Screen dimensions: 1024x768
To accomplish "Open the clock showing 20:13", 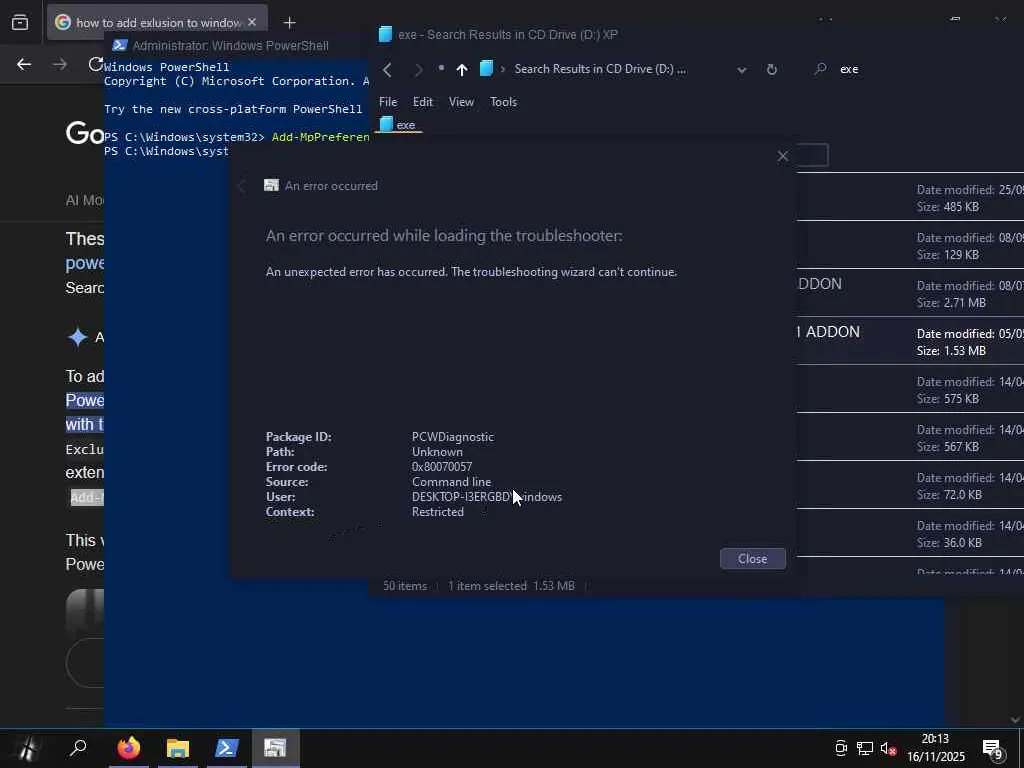I will point(935,748).
